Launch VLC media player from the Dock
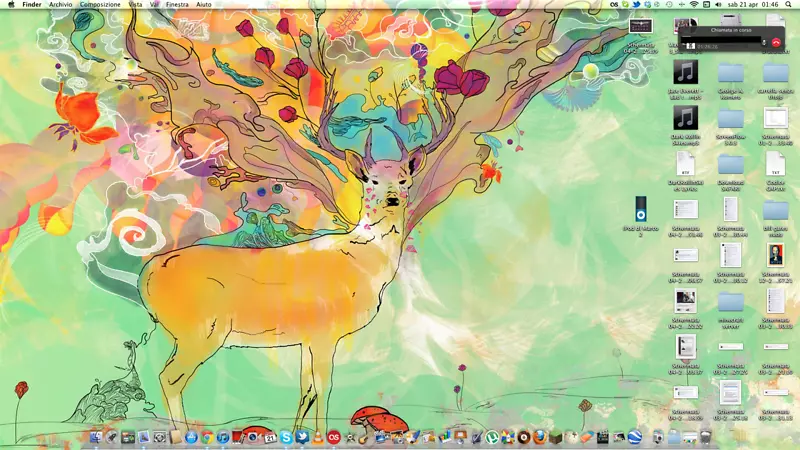 point(318,437)
